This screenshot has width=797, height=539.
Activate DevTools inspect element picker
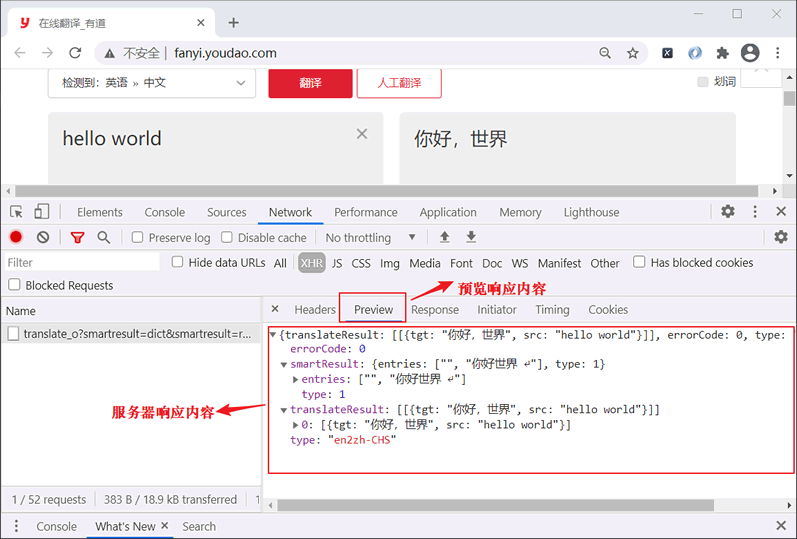(16, 212)
